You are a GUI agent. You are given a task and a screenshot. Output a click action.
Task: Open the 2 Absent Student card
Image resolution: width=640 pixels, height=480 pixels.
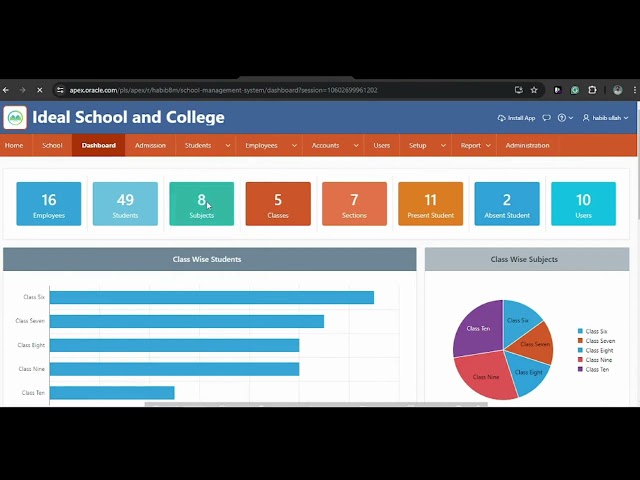(507, 204)
